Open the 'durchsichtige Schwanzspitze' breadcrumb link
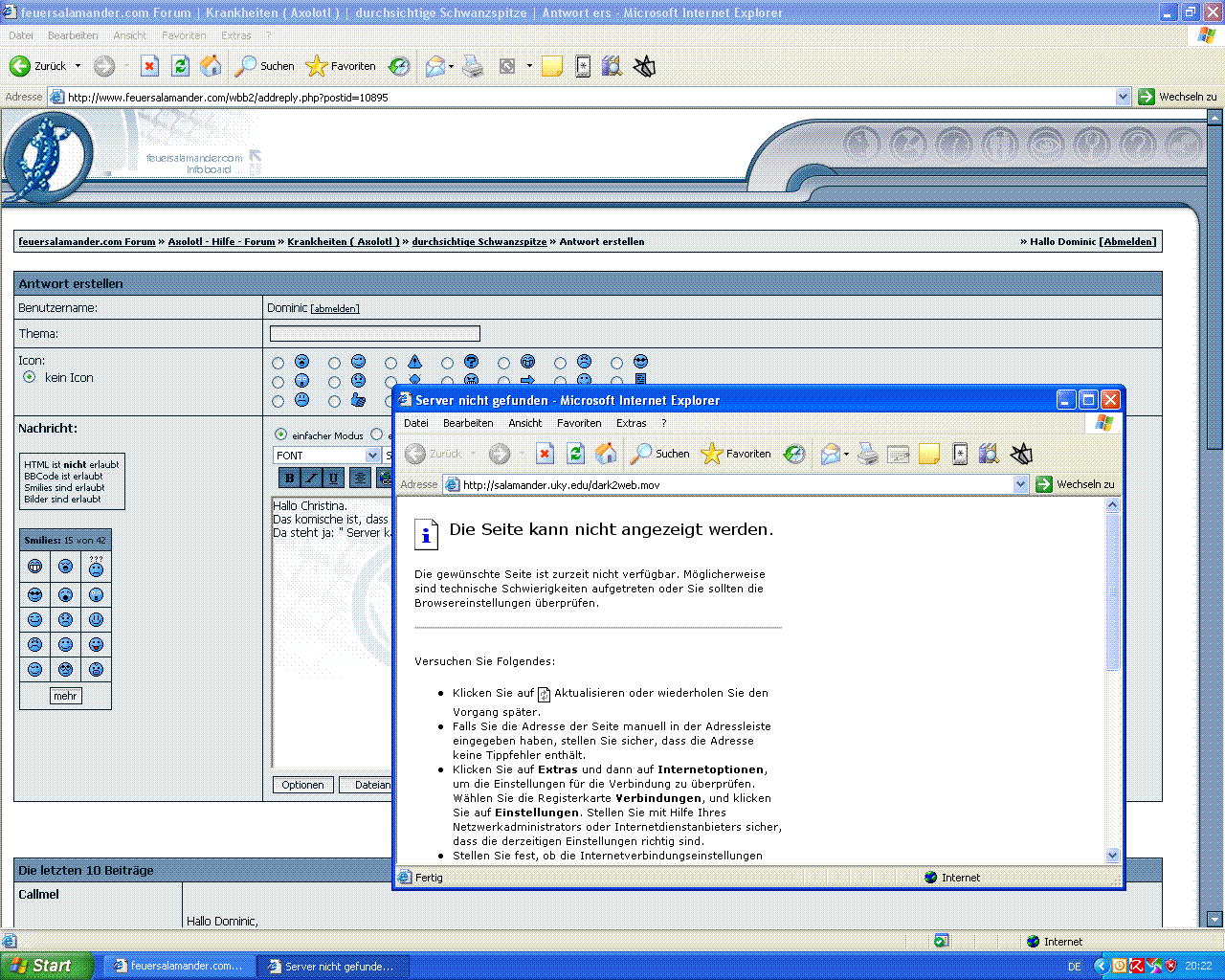Viewport: 1225px width, 980px height. coord(479,242)
